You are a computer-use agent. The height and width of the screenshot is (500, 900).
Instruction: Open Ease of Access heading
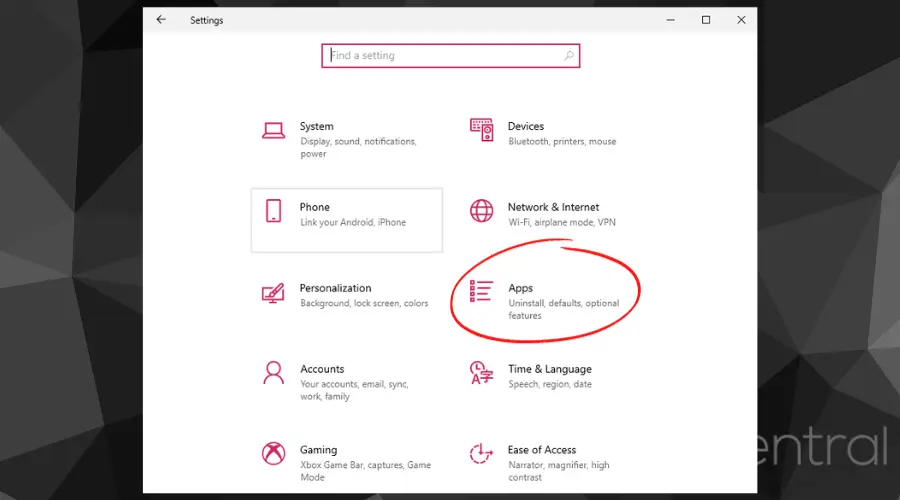(x=542, y=450)
